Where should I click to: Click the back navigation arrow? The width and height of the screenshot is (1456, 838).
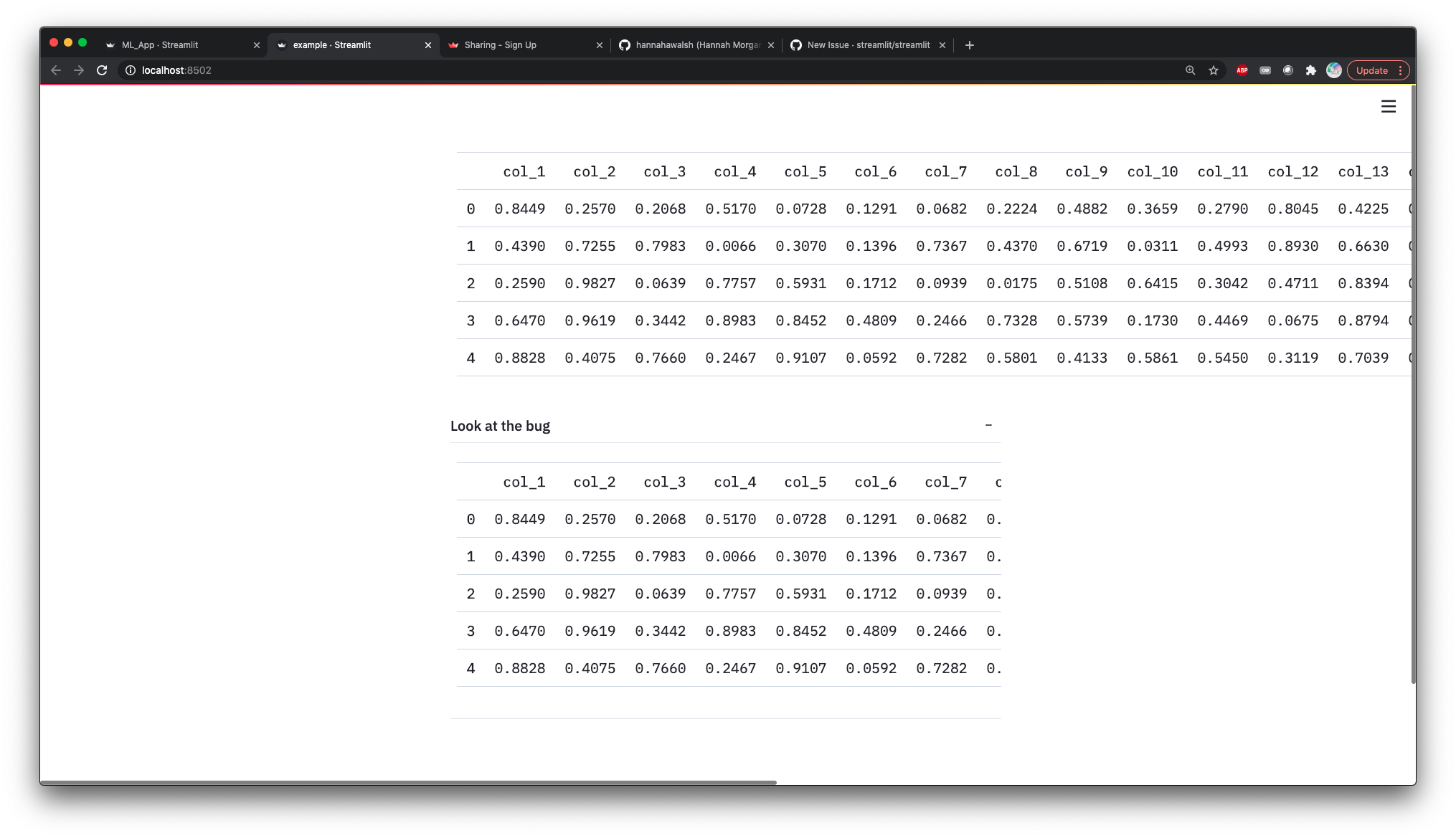click(55, 70)
